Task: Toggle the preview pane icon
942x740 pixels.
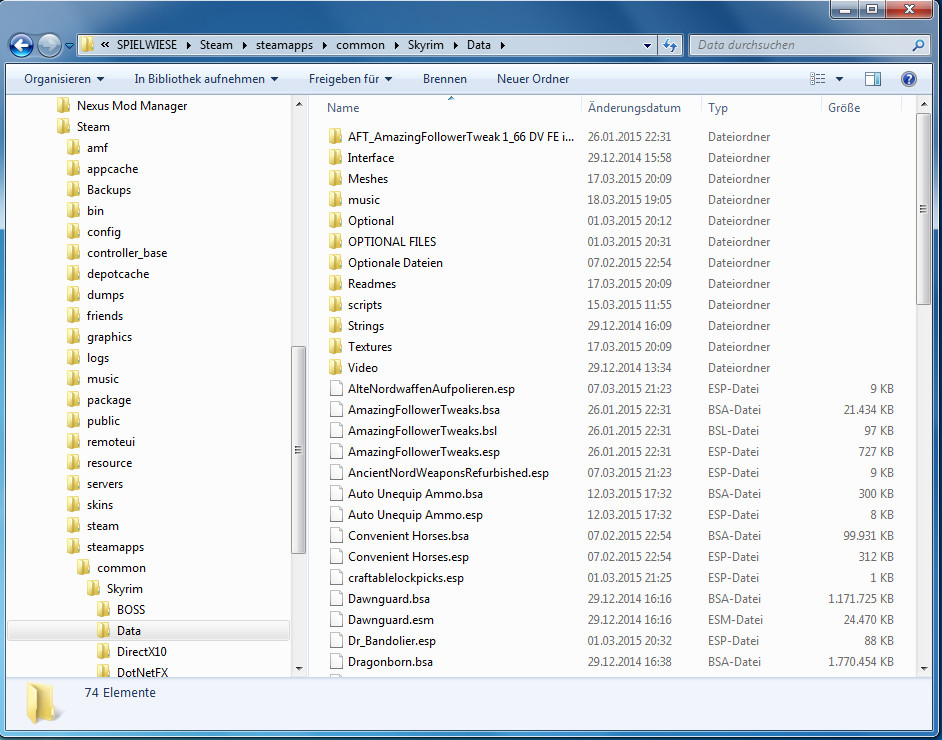Action: click(872, 79)
